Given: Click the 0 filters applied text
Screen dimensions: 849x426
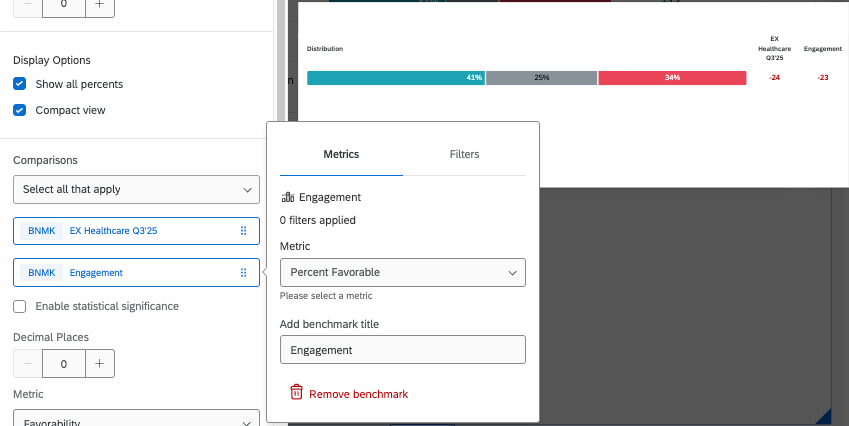Looking at the screenshot, I should tap(318, 220).
